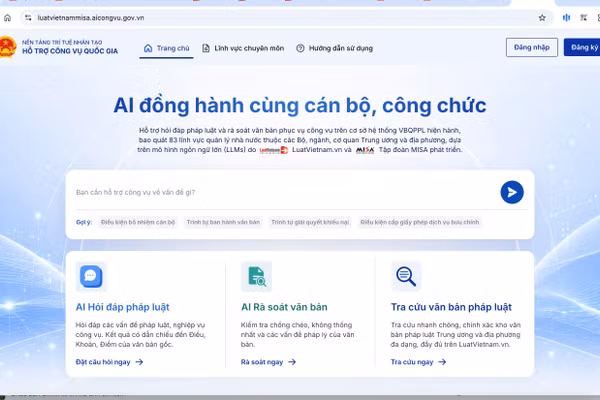Go to Trang chủ tab
600x400 pixels.
point(166,48)
